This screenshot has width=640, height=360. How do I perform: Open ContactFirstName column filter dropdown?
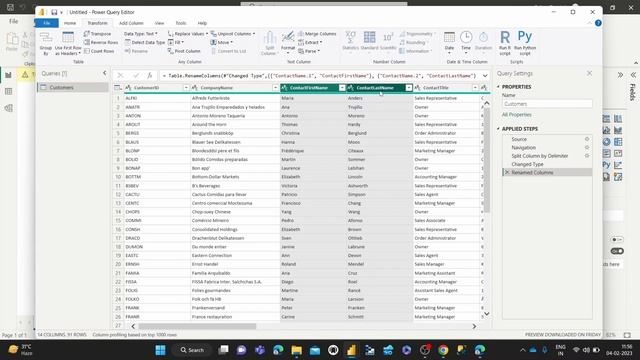(342, 88)
